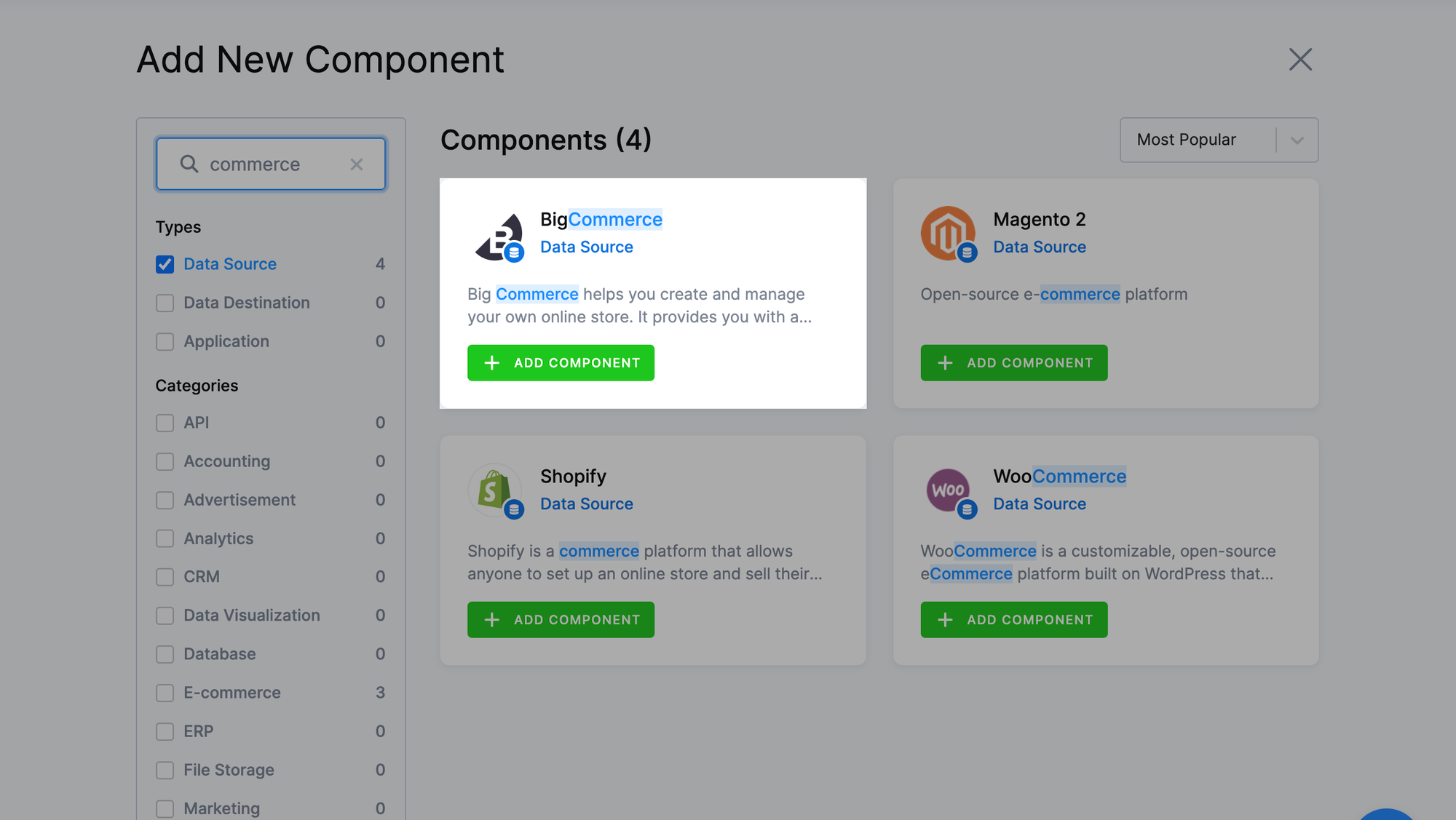Viewport: 1456px width, 820px height.
Task: Click the BigCommerce data source icon
Action: (x=501, y=236)
